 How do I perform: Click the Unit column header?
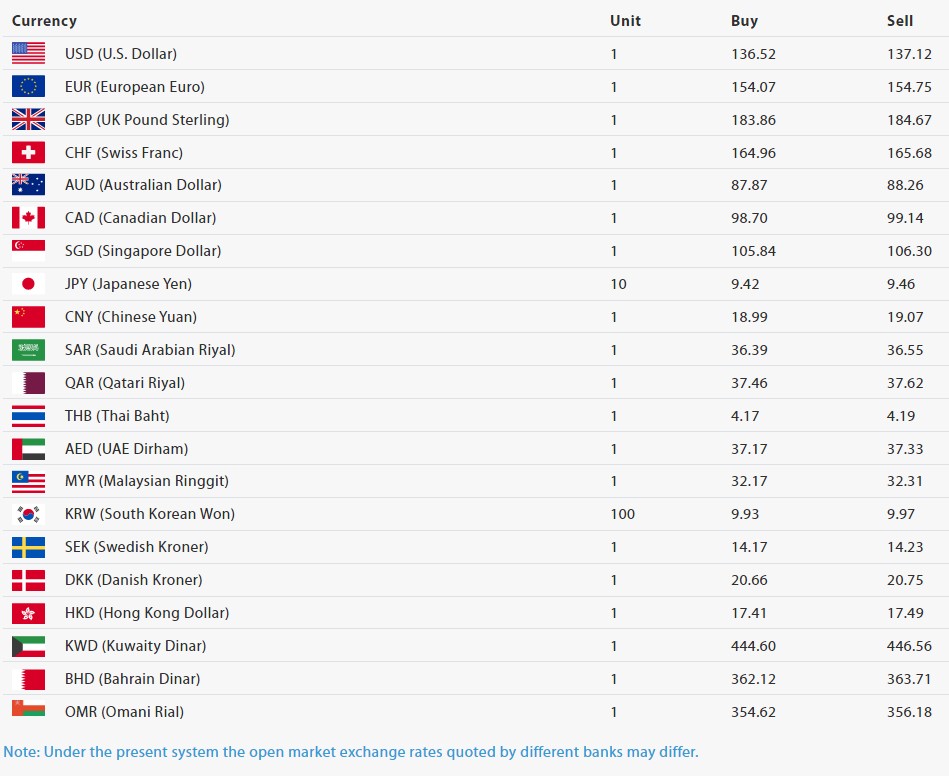point(625,21)
